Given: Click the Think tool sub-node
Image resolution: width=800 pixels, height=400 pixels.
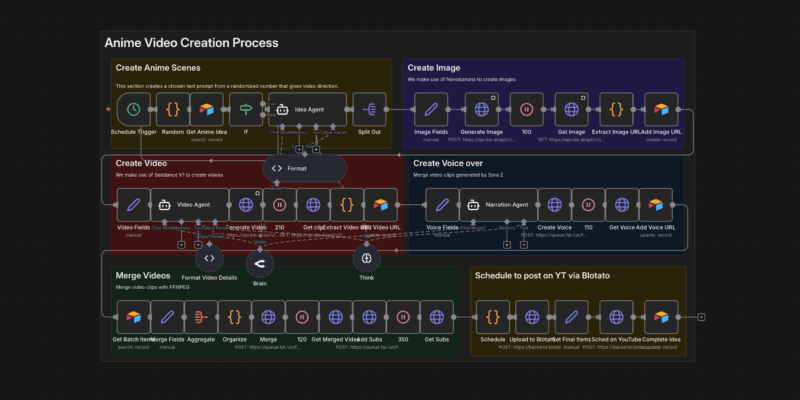Looking at the screenshot, I should (367, 259).
